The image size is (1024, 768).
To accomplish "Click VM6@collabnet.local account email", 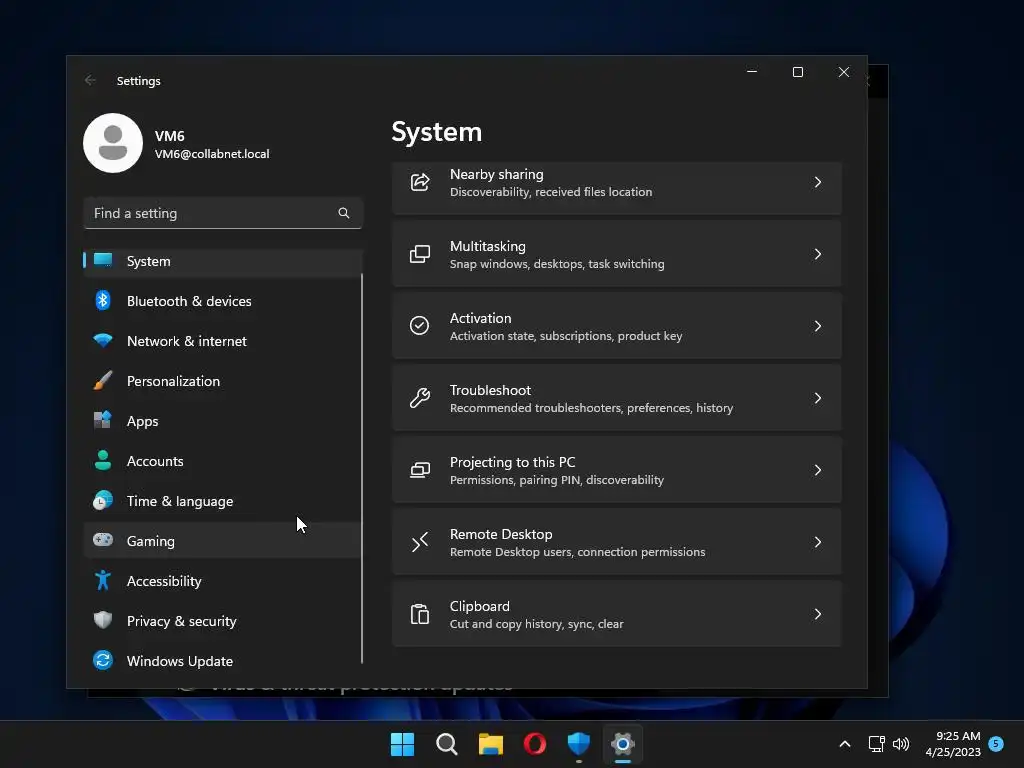I will coord(212,153).
